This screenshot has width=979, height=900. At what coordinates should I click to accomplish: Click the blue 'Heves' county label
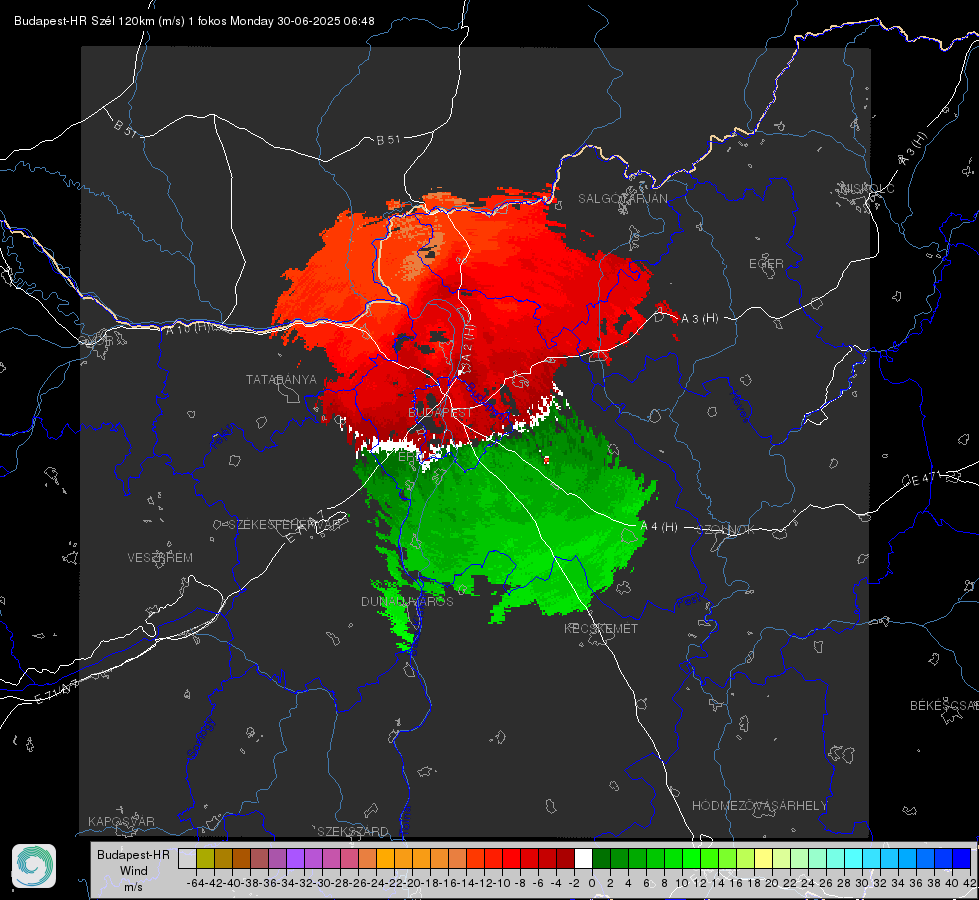click(739, 407)
